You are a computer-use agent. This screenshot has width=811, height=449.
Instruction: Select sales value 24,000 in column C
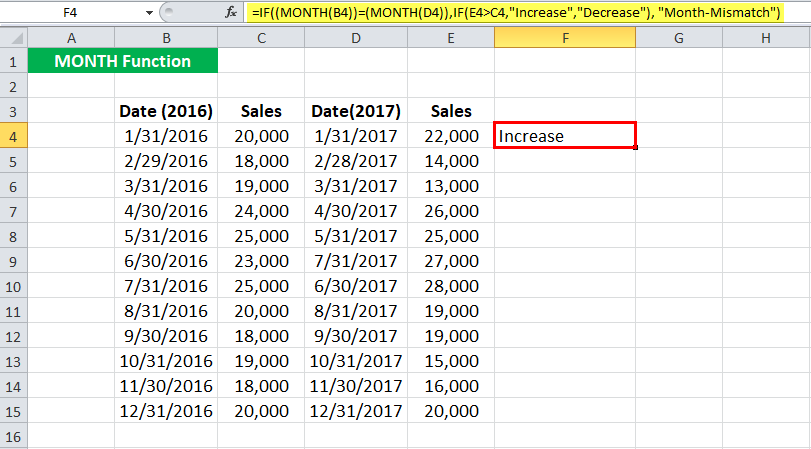[x=261, y=211]
